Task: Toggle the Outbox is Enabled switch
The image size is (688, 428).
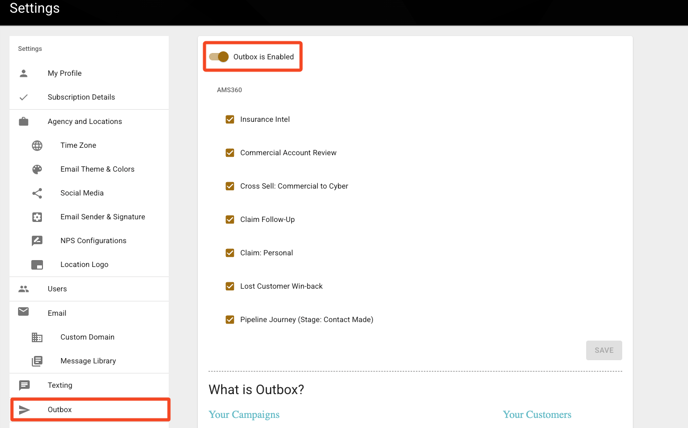Action: pos(219,57)
